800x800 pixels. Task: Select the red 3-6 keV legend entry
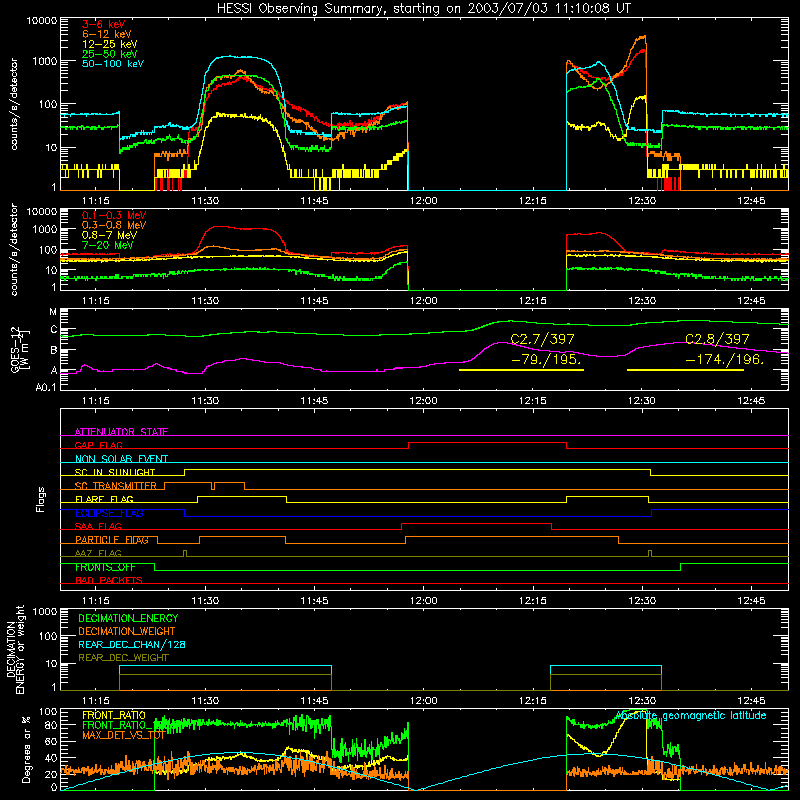click(104, 24)
